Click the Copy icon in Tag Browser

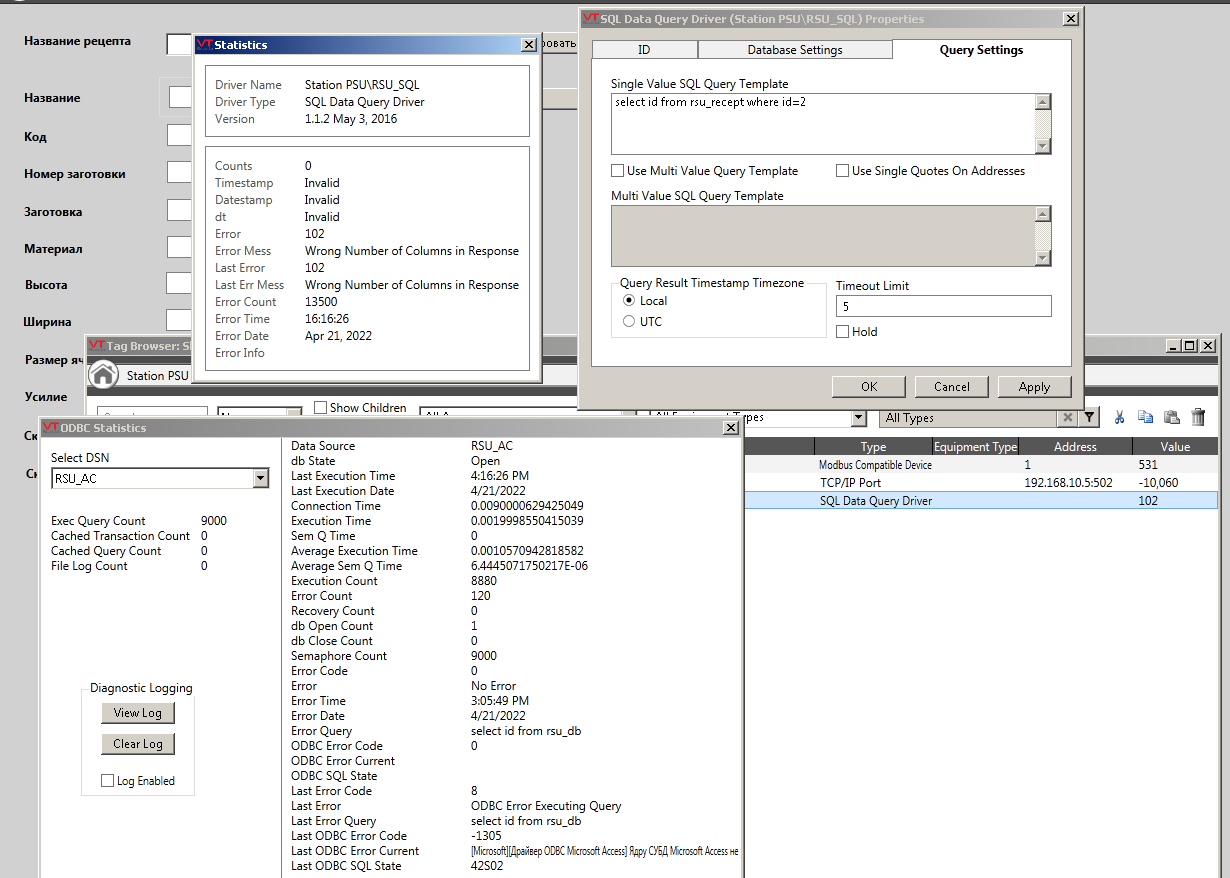coord(1146,418)
